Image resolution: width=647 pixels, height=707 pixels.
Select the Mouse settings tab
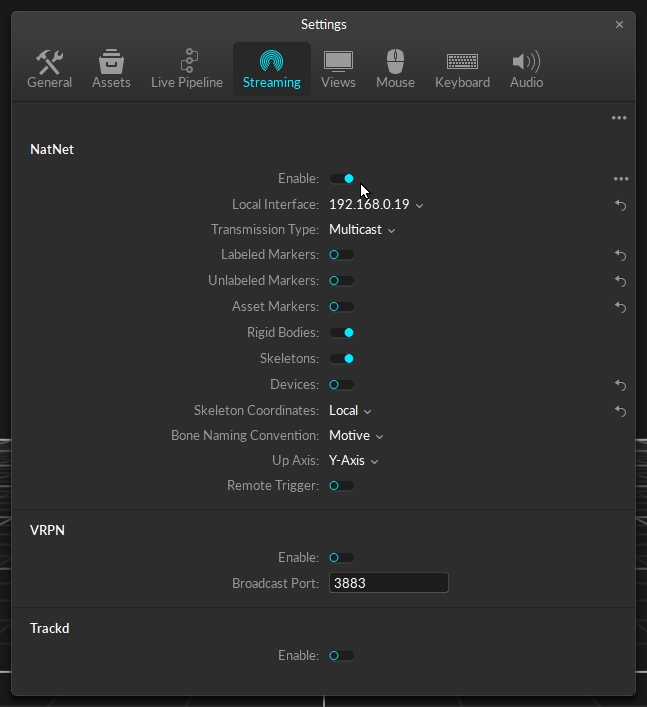[x=395, y=69]
